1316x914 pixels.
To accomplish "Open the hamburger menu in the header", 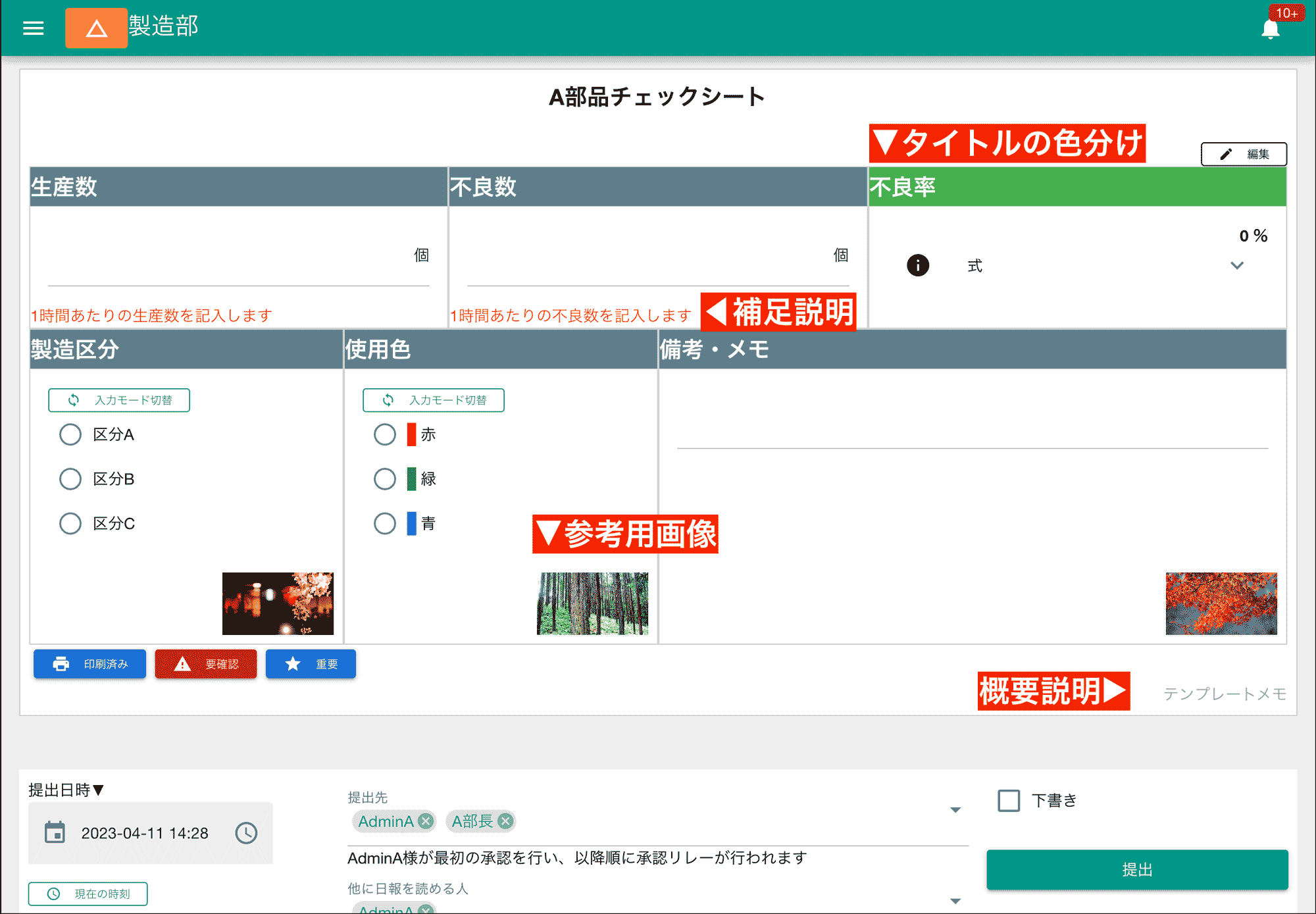I will click(33, 28).
